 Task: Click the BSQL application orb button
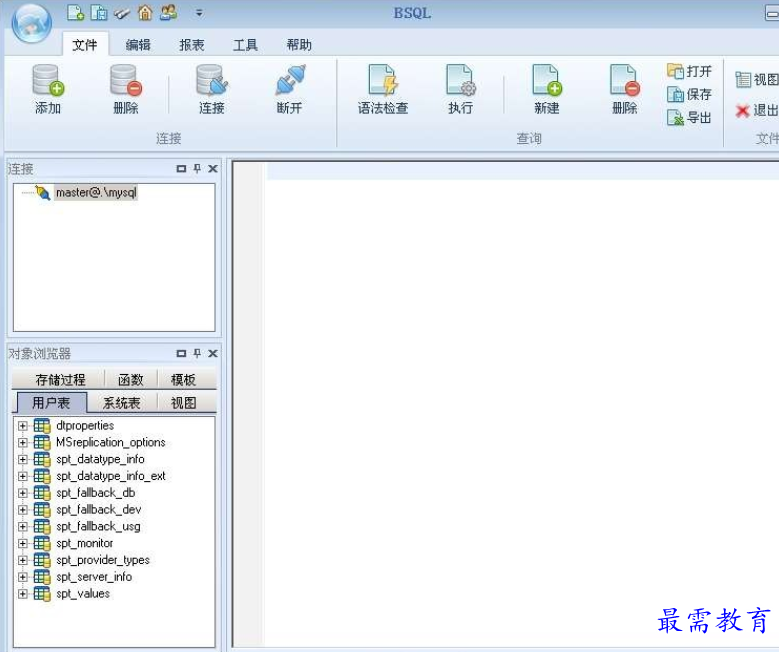[32, 23]
